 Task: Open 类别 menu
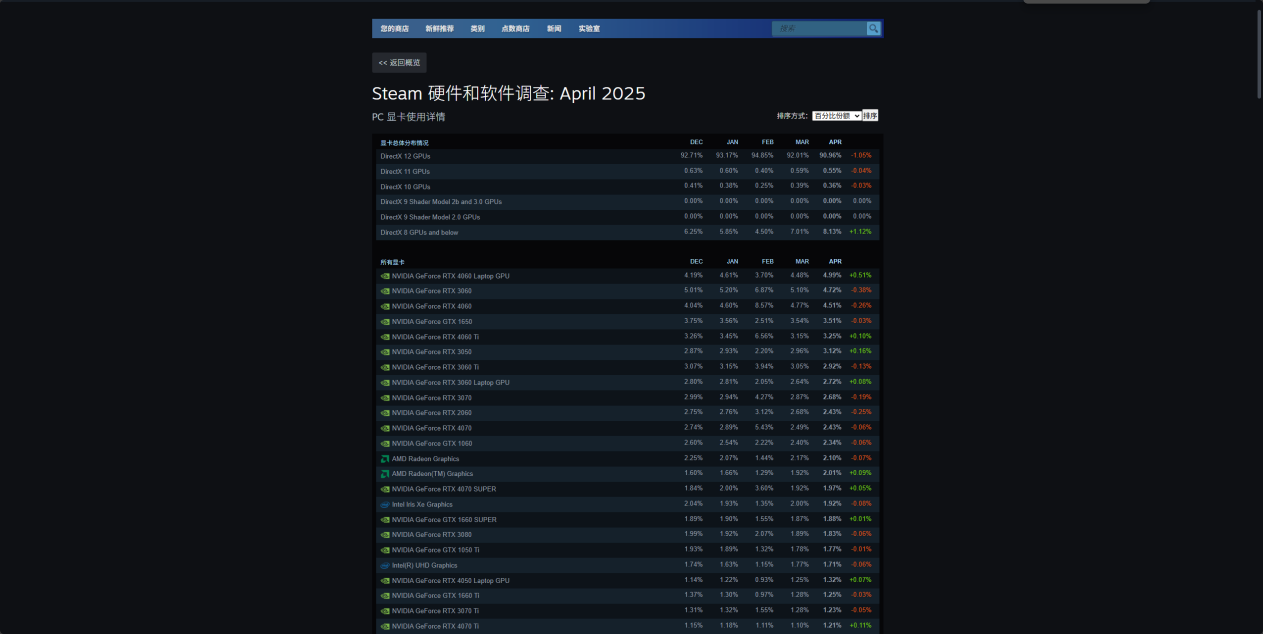click(477, 28)
